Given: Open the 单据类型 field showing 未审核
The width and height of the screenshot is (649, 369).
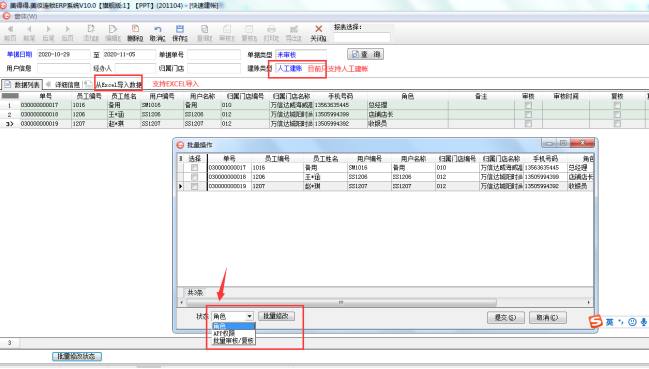Looking at the screenshot, I should point(301,55).
